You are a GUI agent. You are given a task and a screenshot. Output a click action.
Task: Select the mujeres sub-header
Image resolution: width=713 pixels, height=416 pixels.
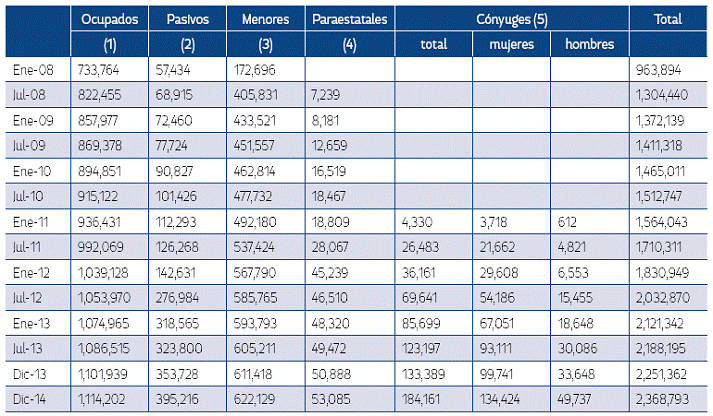tap(511, 44)
